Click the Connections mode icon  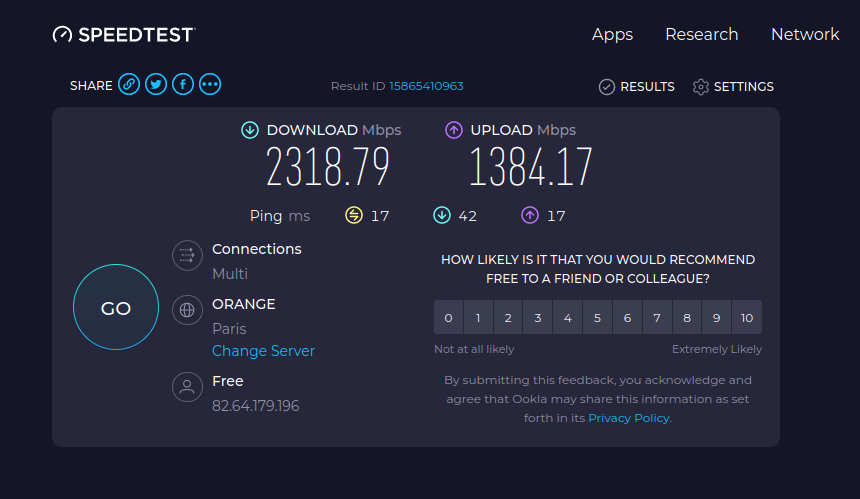coord(187,255)
